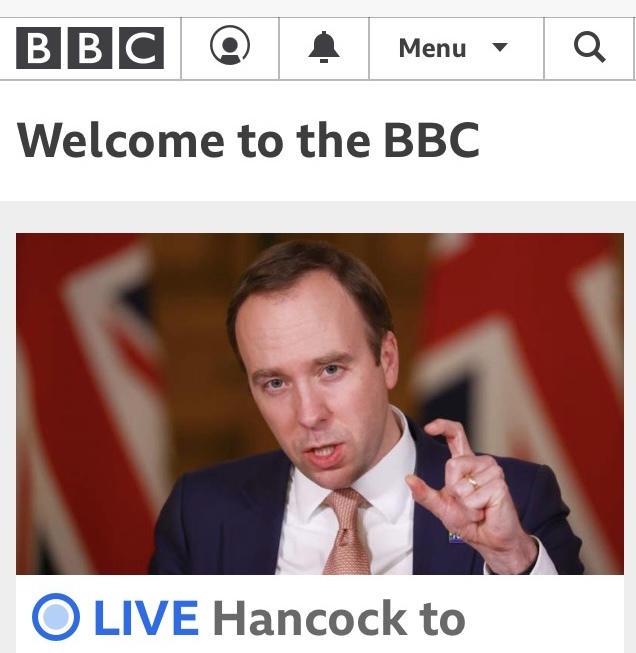Open the account sign-in profile icon
The width and height of the screenshot is (636, 653).
click(x=230, y=45)
